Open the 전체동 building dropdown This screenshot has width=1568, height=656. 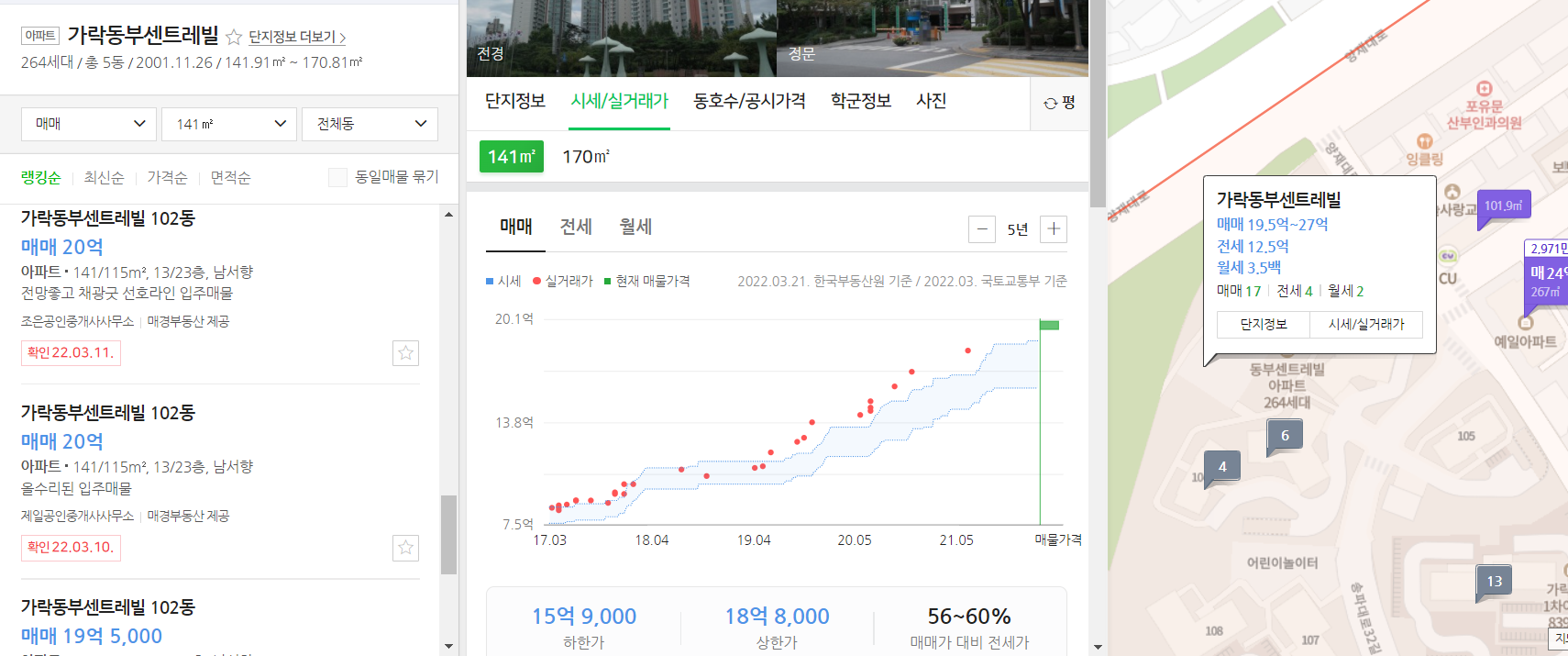[x=370, y=124]
